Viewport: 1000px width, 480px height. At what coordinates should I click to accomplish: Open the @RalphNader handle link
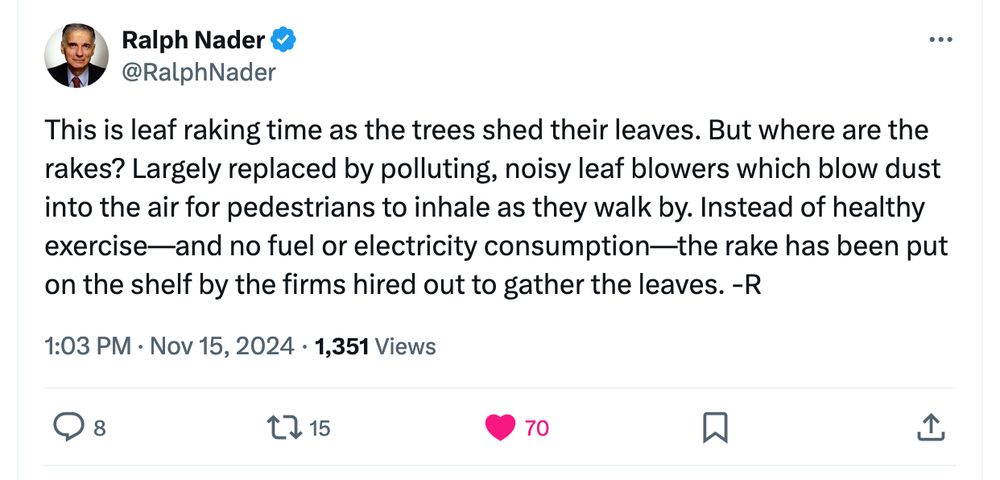(x=198, y=73)
